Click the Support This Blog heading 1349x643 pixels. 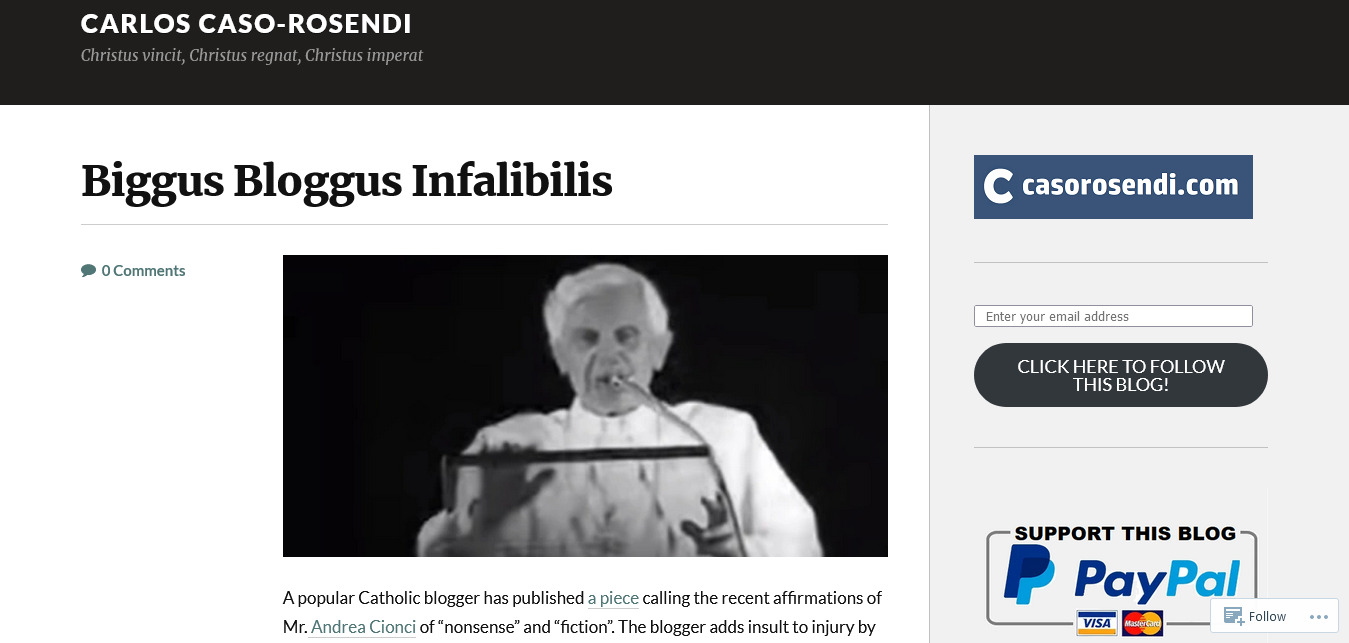tap(1125, 533)
